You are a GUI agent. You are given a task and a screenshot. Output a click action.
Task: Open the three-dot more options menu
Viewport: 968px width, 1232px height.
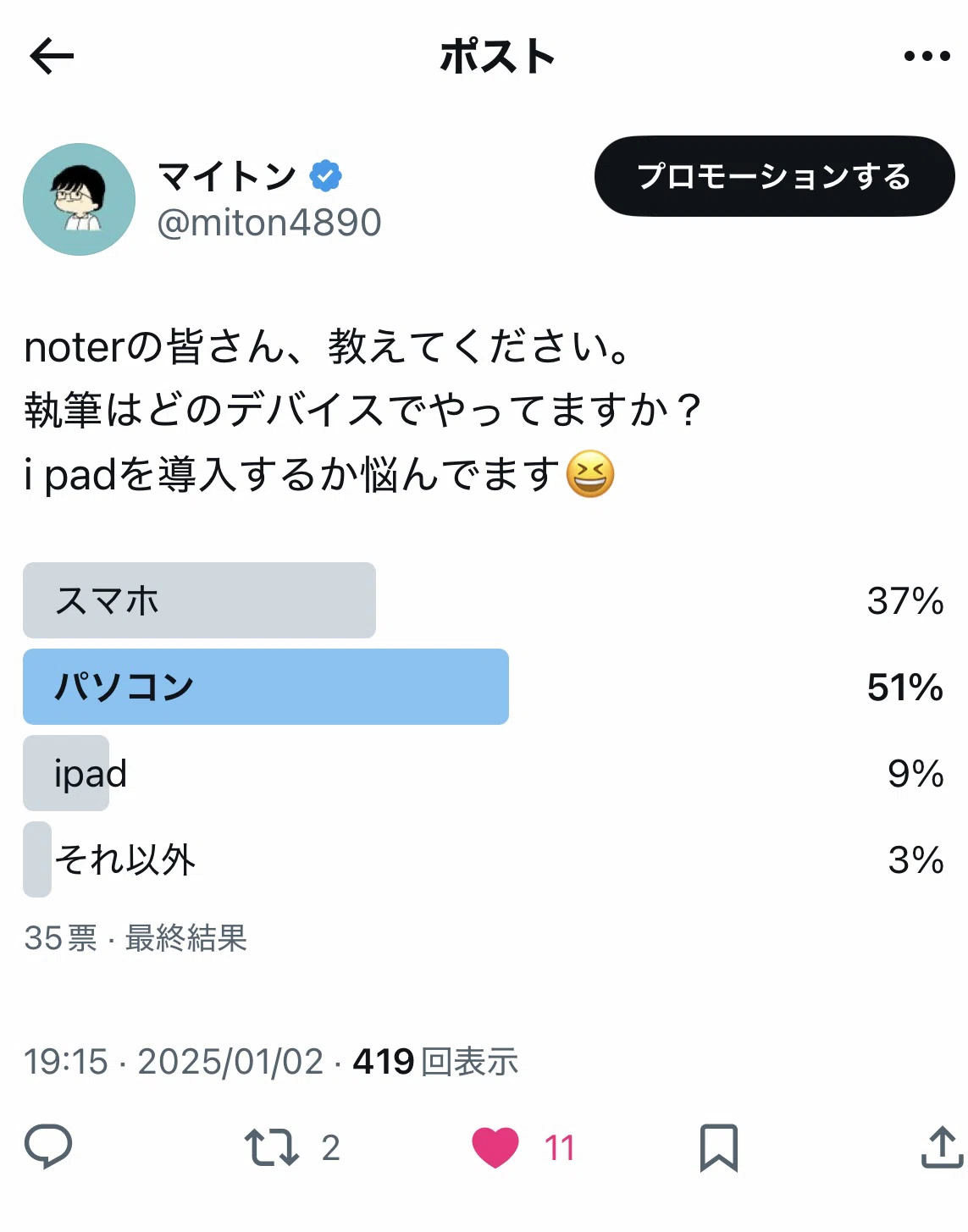[927, 56]
